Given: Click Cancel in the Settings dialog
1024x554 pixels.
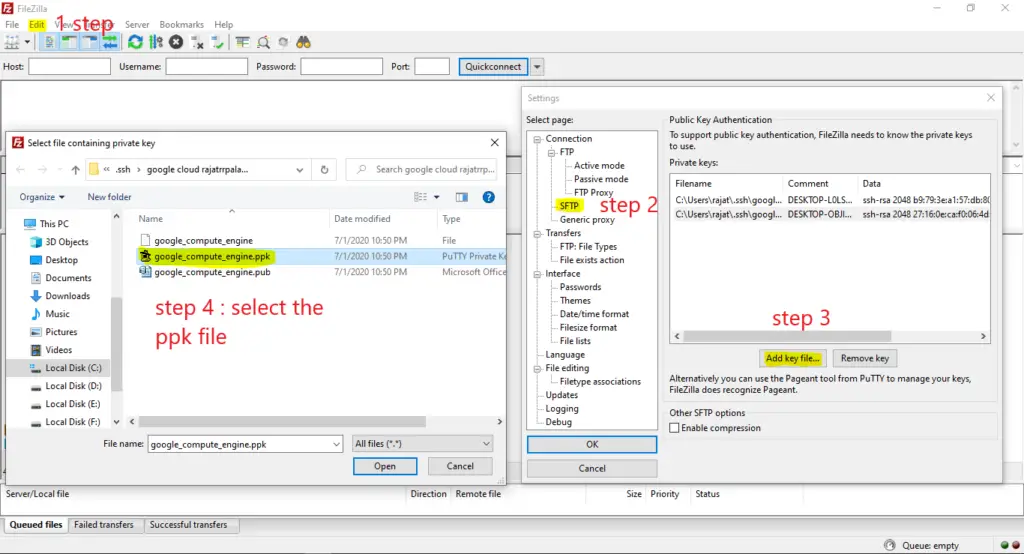Looking at the screenshot, I should coord(592,469).
